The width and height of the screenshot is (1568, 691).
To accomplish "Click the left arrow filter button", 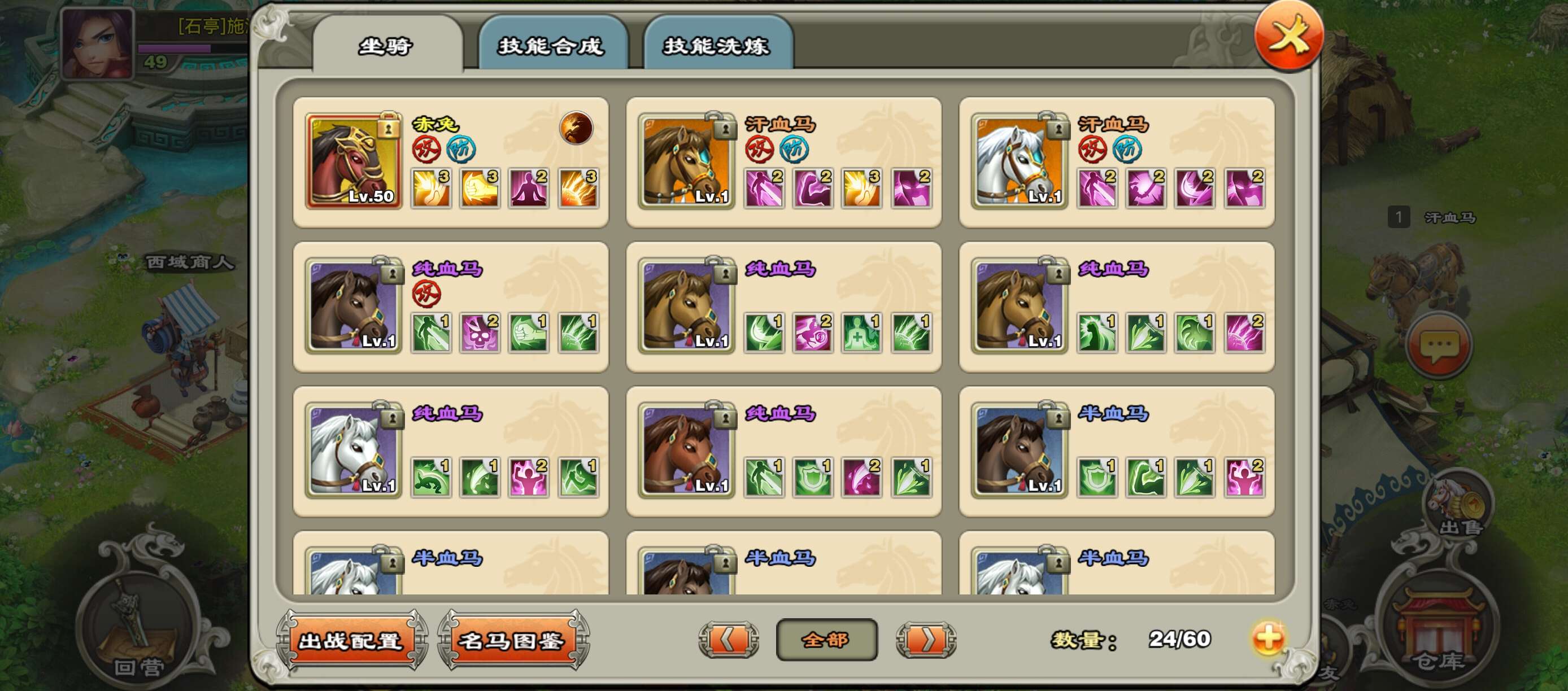I will pyautogui.click(x=729, y=640).
